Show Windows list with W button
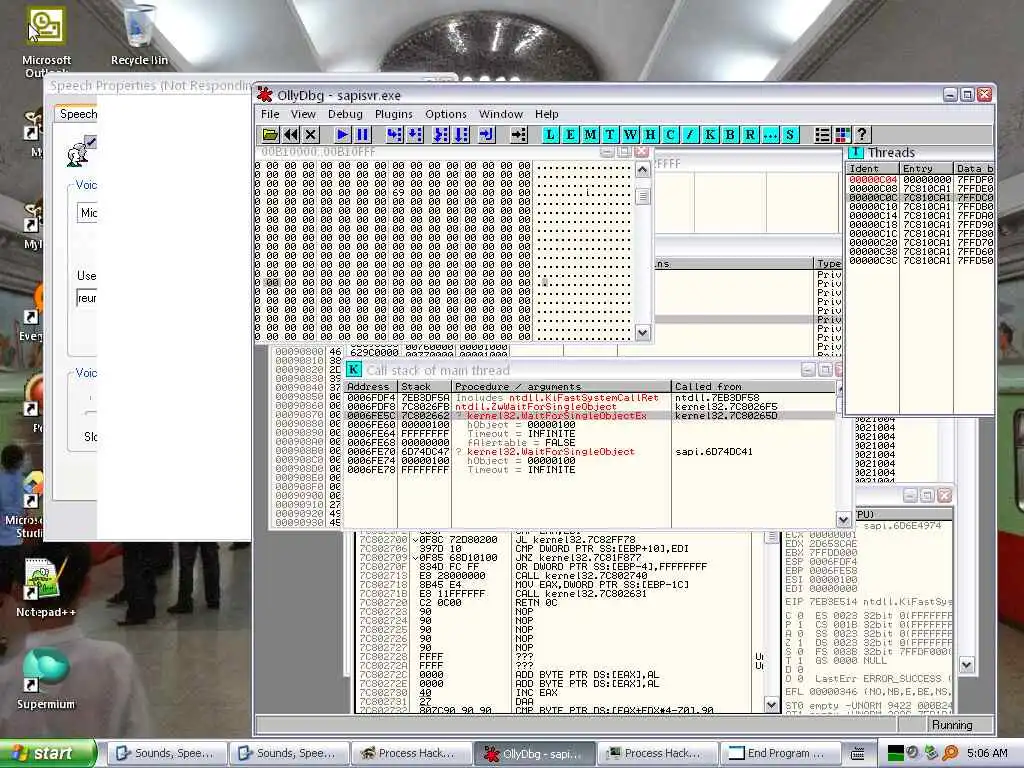This screenshot has width=1024, height=768. 630,135
